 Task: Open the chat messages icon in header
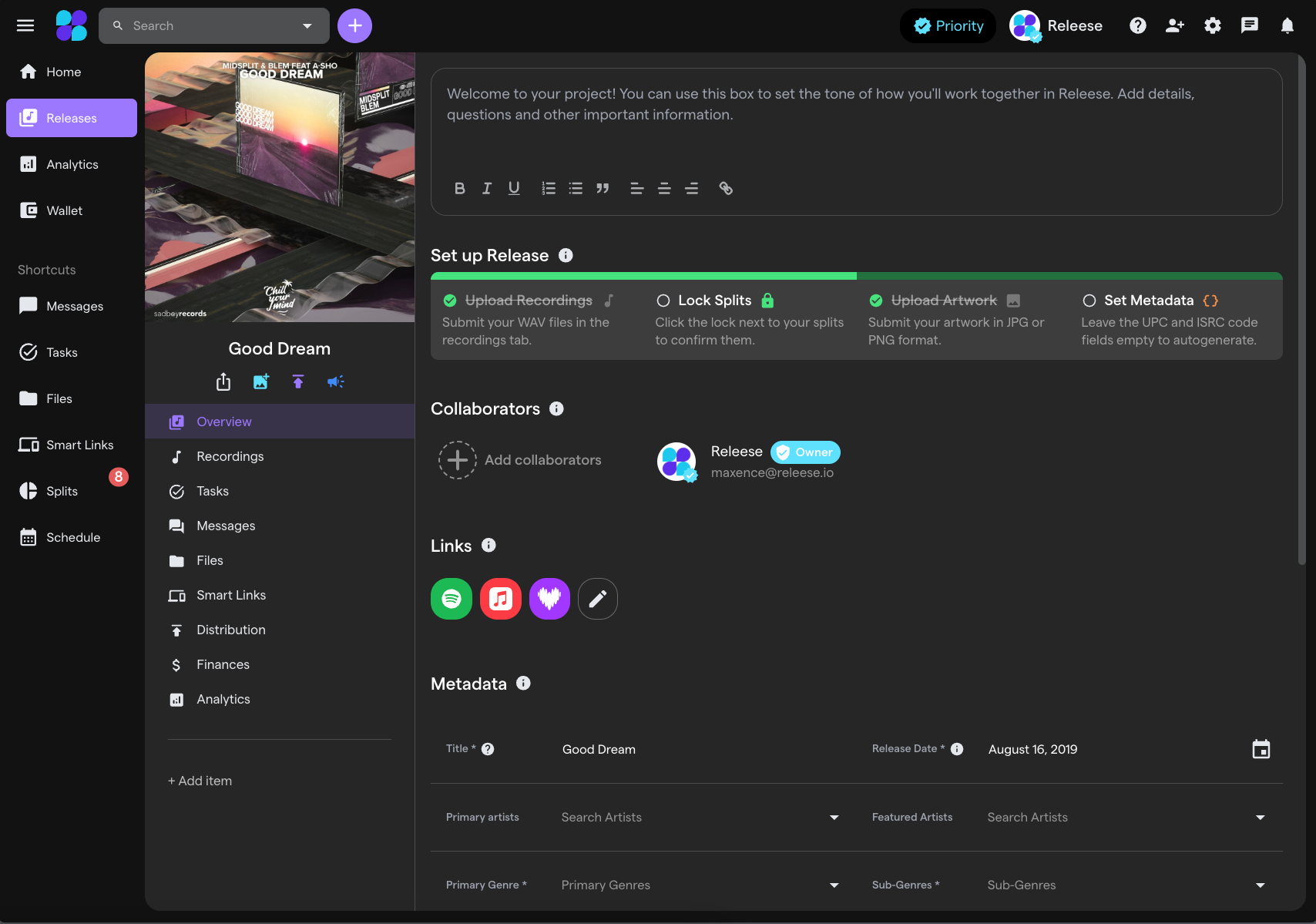(x=1250, y=25)
